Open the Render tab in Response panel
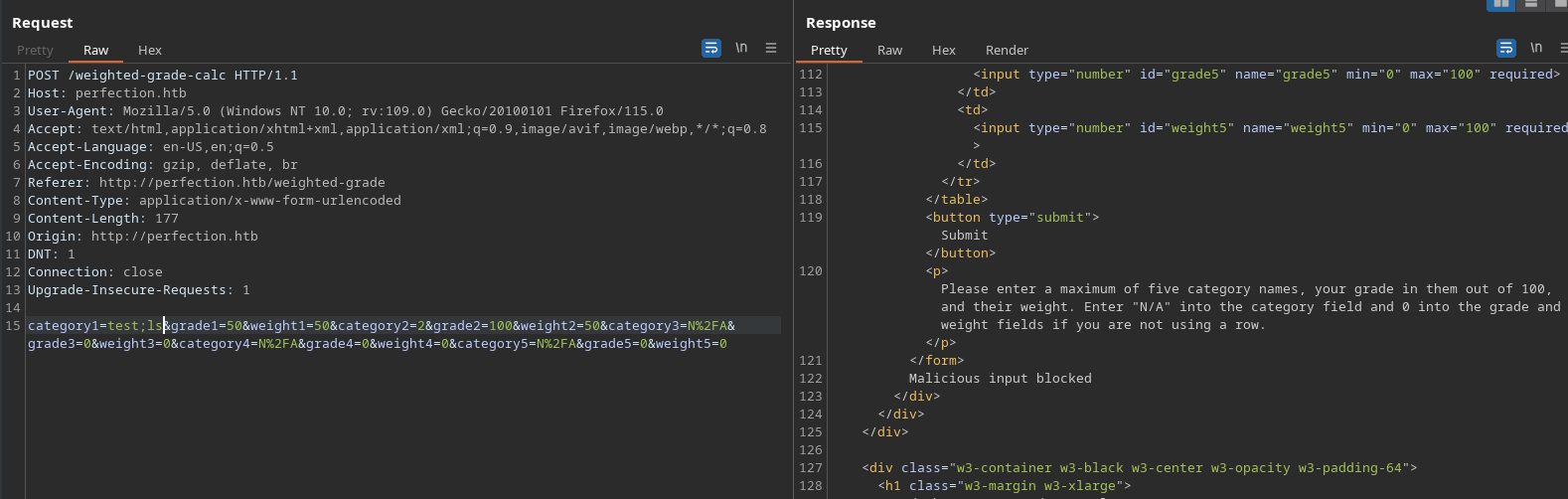 (x=1007, y=50)
